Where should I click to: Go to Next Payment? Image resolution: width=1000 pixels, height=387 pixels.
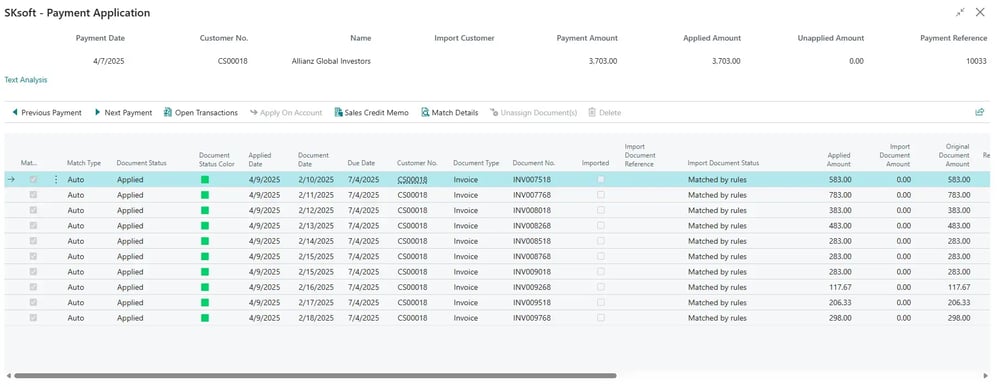click(123, 113)
